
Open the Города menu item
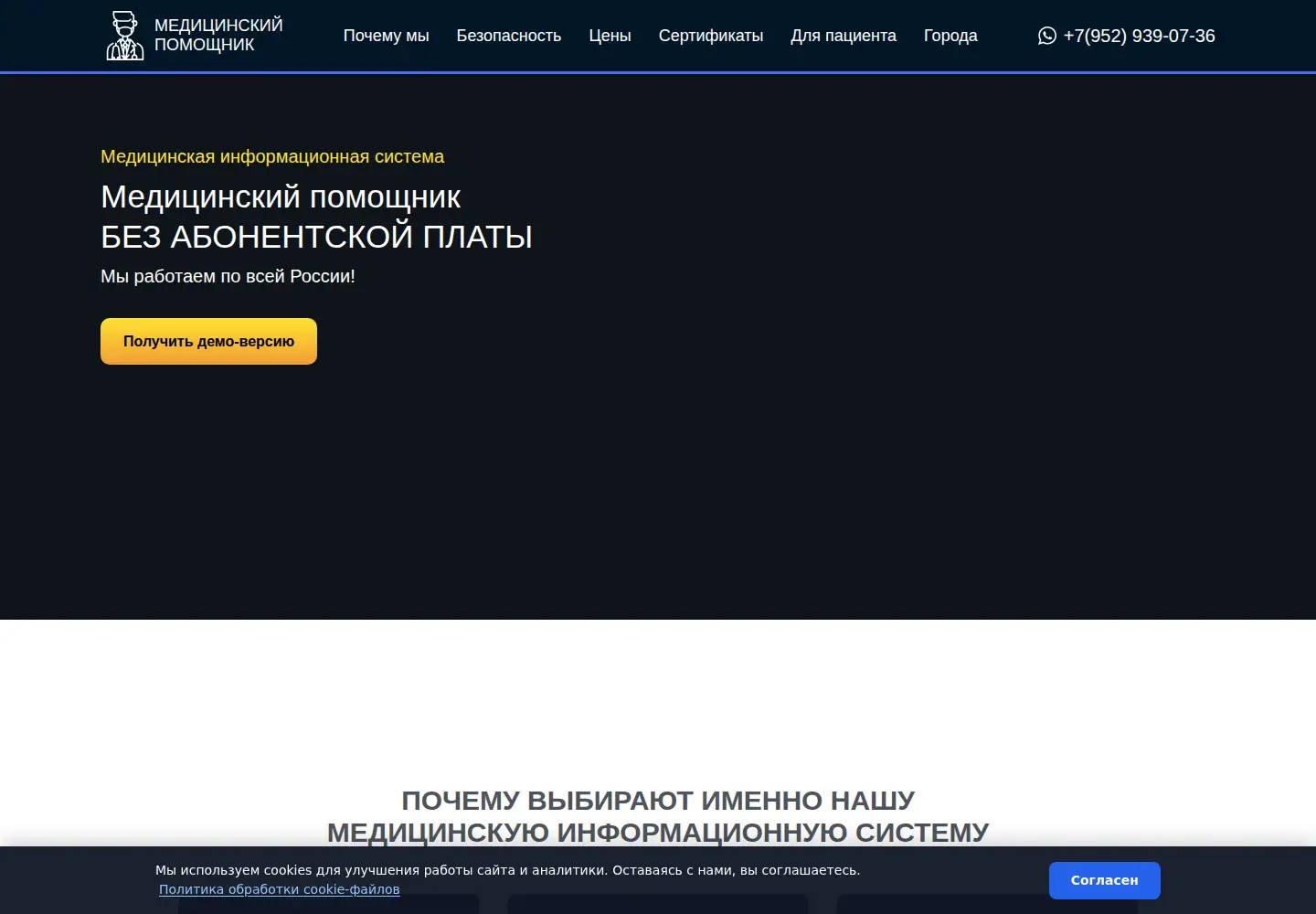click(x=950, y=36)
